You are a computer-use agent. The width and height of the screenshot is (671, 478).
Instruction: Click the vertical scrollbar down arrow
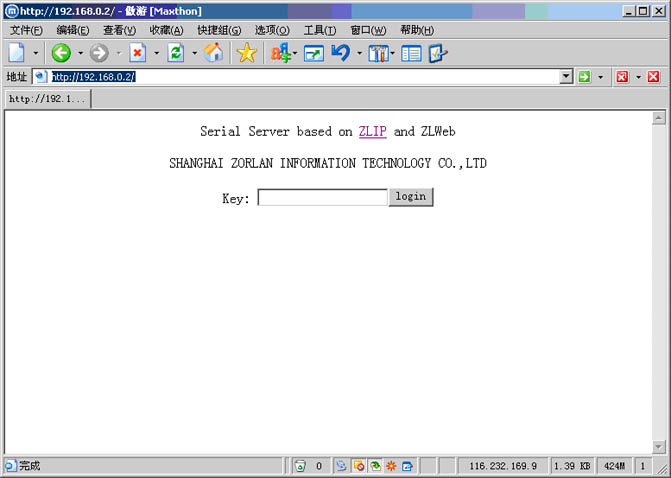coord(659,446)
